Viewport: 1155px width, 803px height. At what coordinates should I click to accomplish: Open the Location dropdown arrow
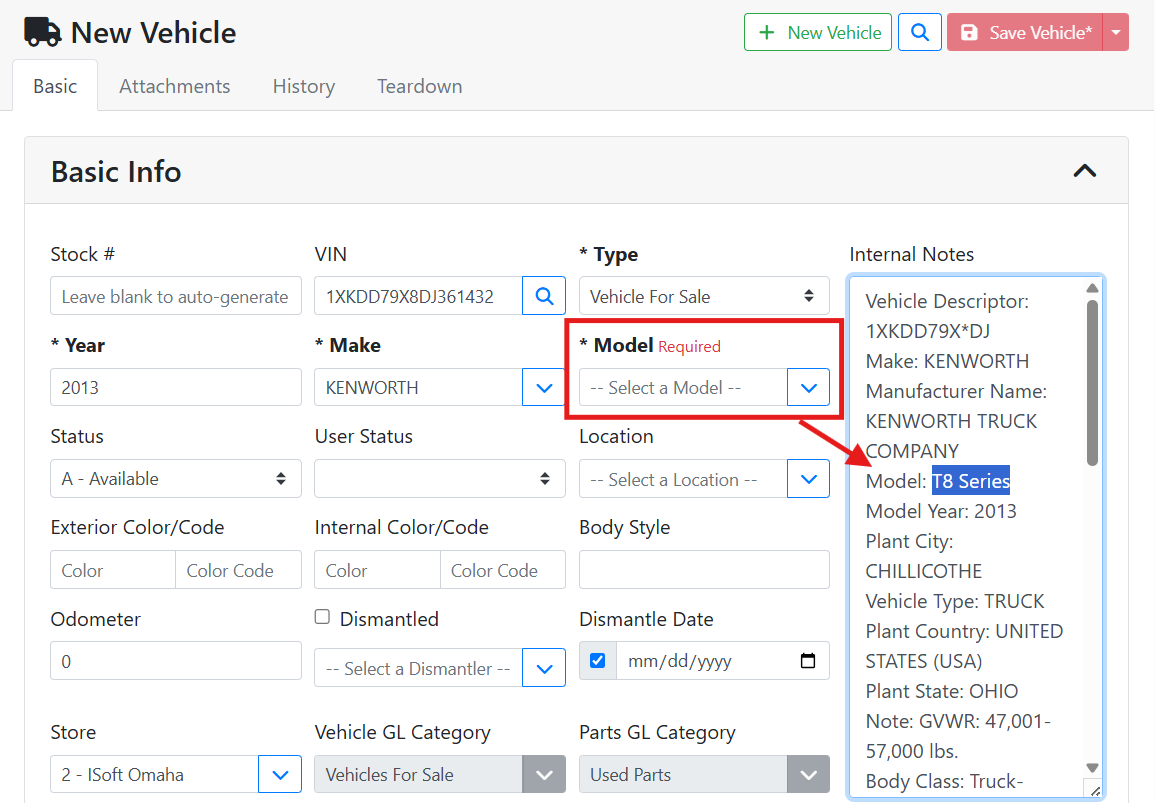click(x=808, y=479)
